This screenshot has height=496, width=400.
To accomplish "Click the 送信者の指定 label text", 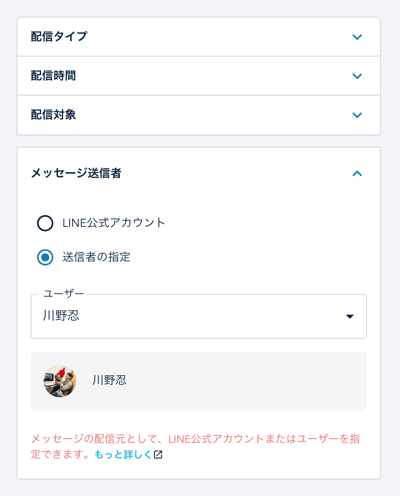I will click(96, 257).
